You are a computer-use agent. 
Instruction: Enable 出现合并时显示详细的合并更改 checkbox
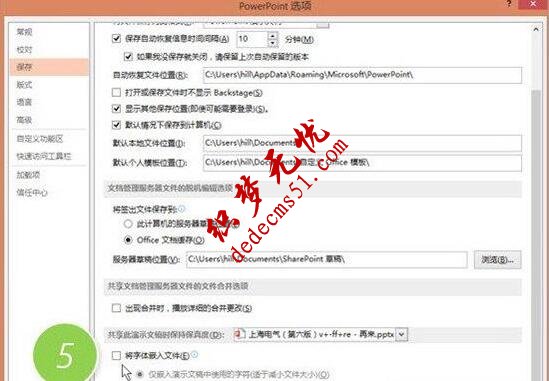coord(116,308)
